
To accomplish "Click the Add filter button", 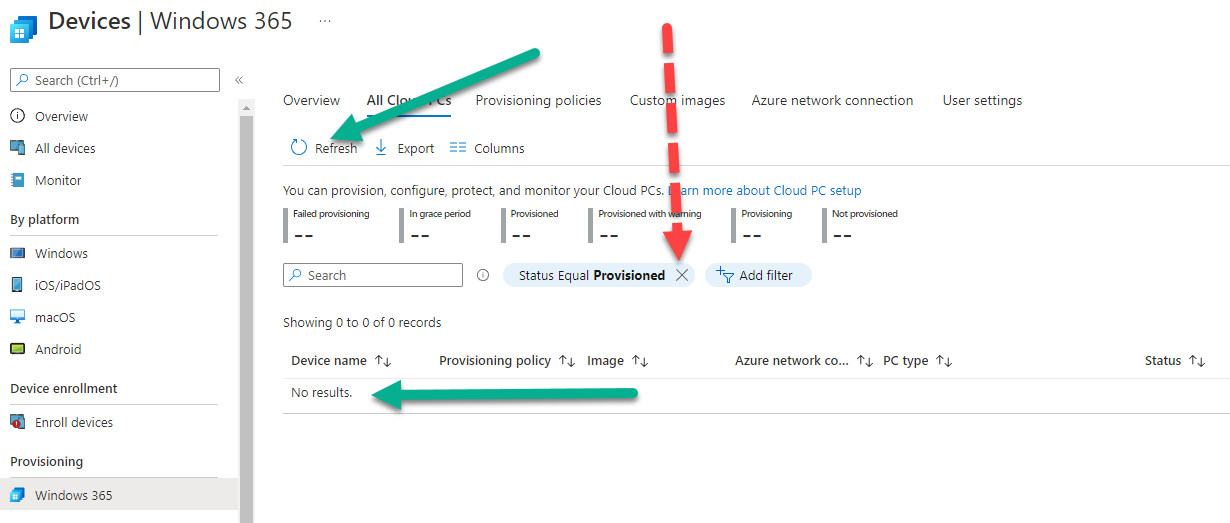I will [758, 275].
